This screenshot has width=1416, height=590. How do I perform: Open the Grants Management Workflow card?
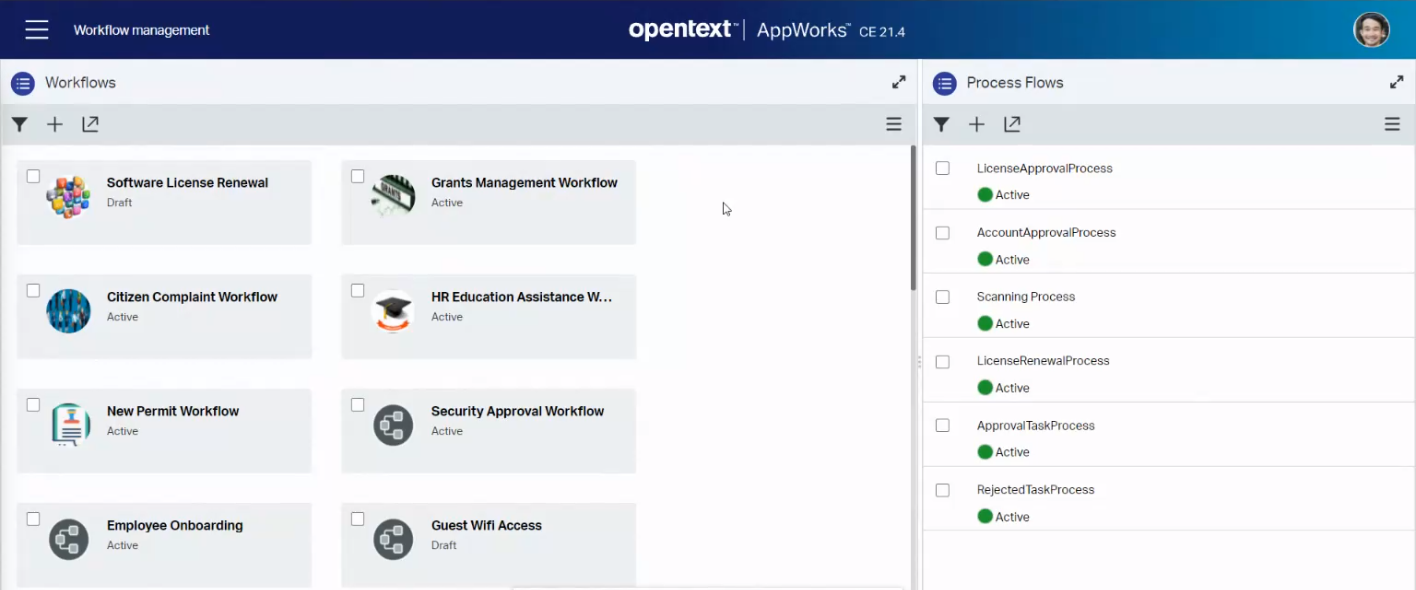[523, 183]
